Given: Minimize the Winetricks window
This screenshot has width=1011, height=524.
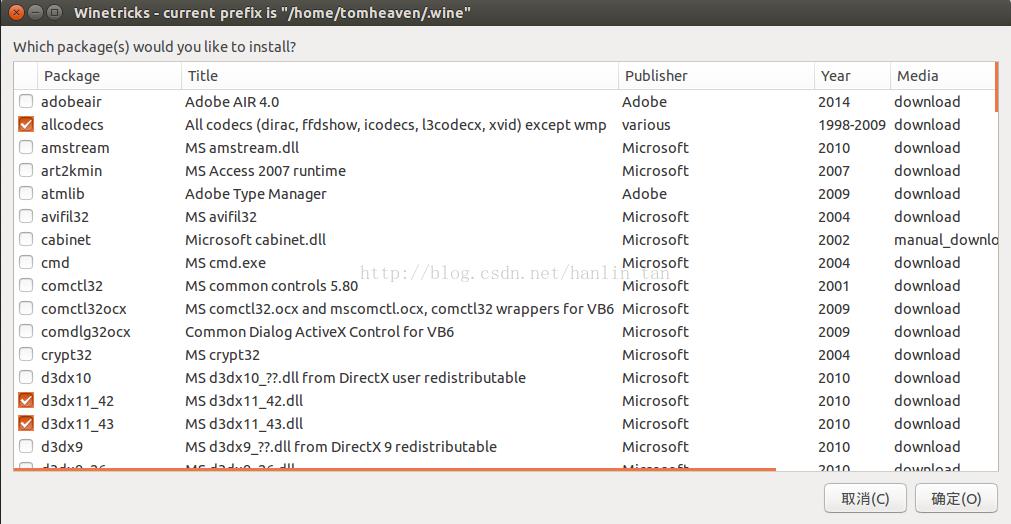Looking at the screenshot, I should (x=36, y=12).
